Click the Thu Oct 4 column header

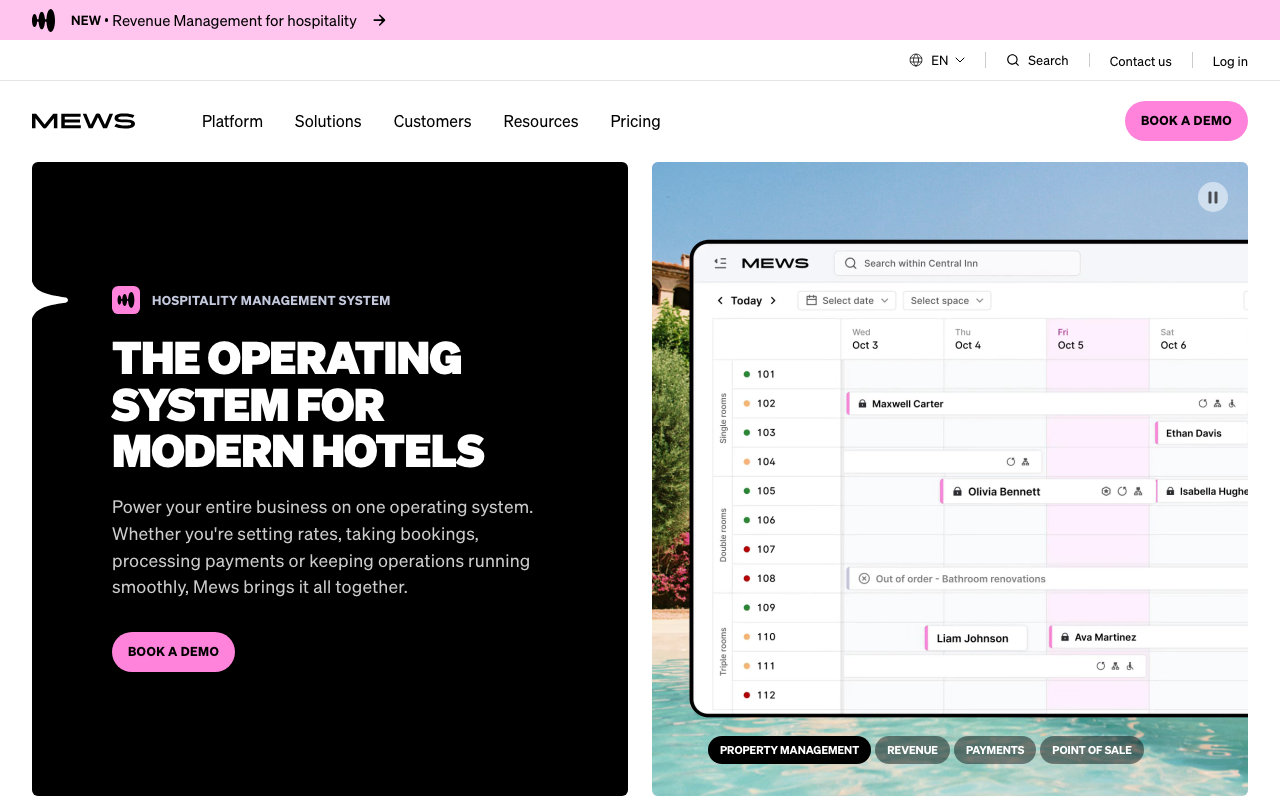995,339
